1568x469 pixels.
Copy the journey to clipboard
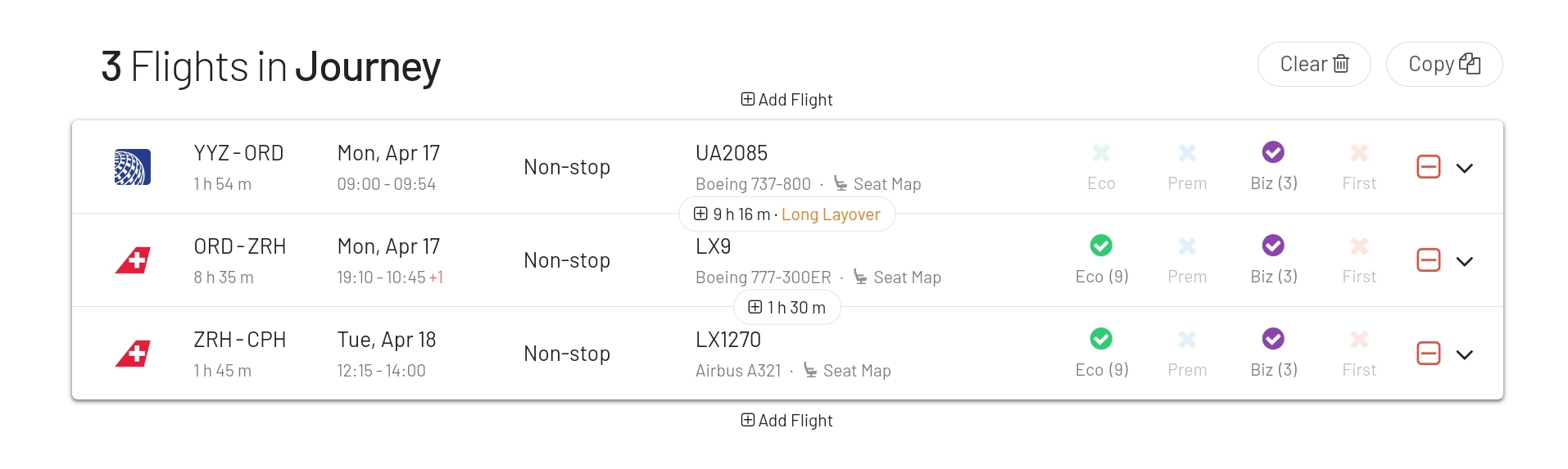pos(1443,64)
